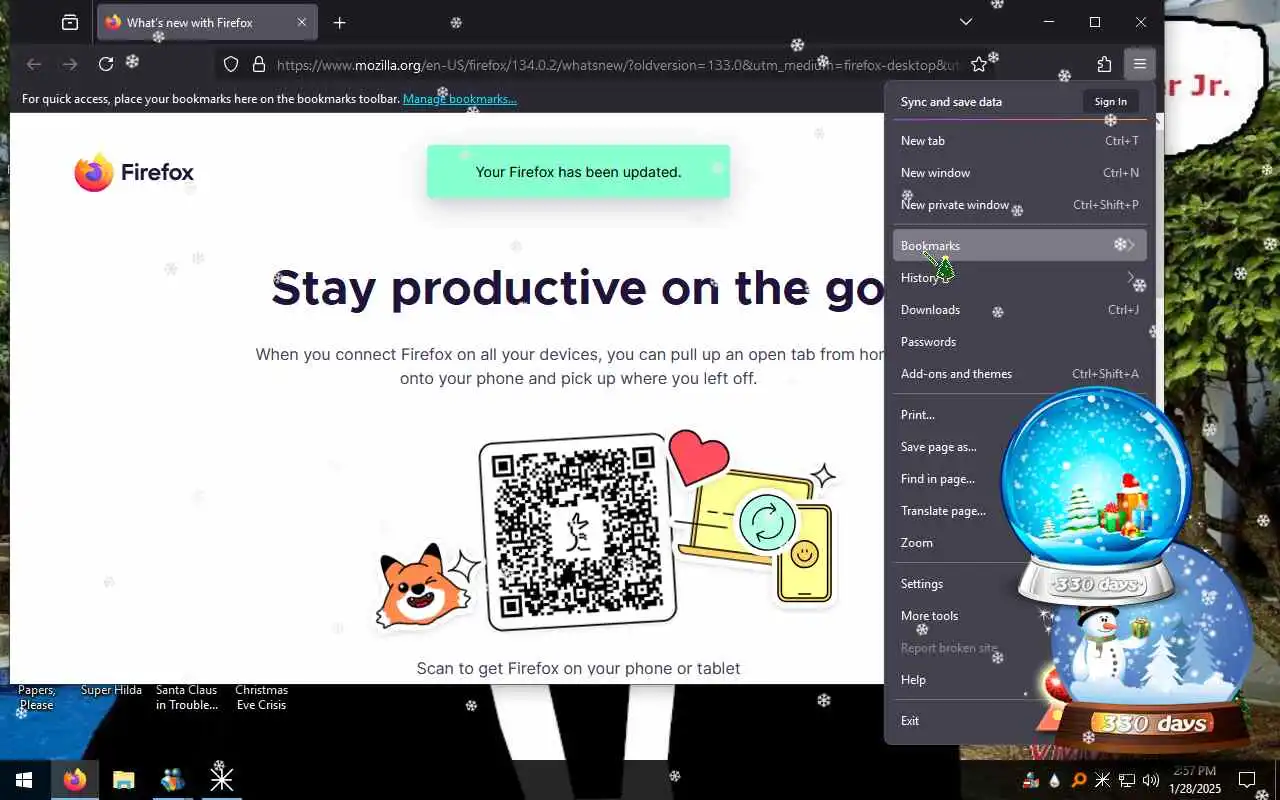Click the taskbar clock and date
This screenshot has height=800, width=1280.
1194,780
